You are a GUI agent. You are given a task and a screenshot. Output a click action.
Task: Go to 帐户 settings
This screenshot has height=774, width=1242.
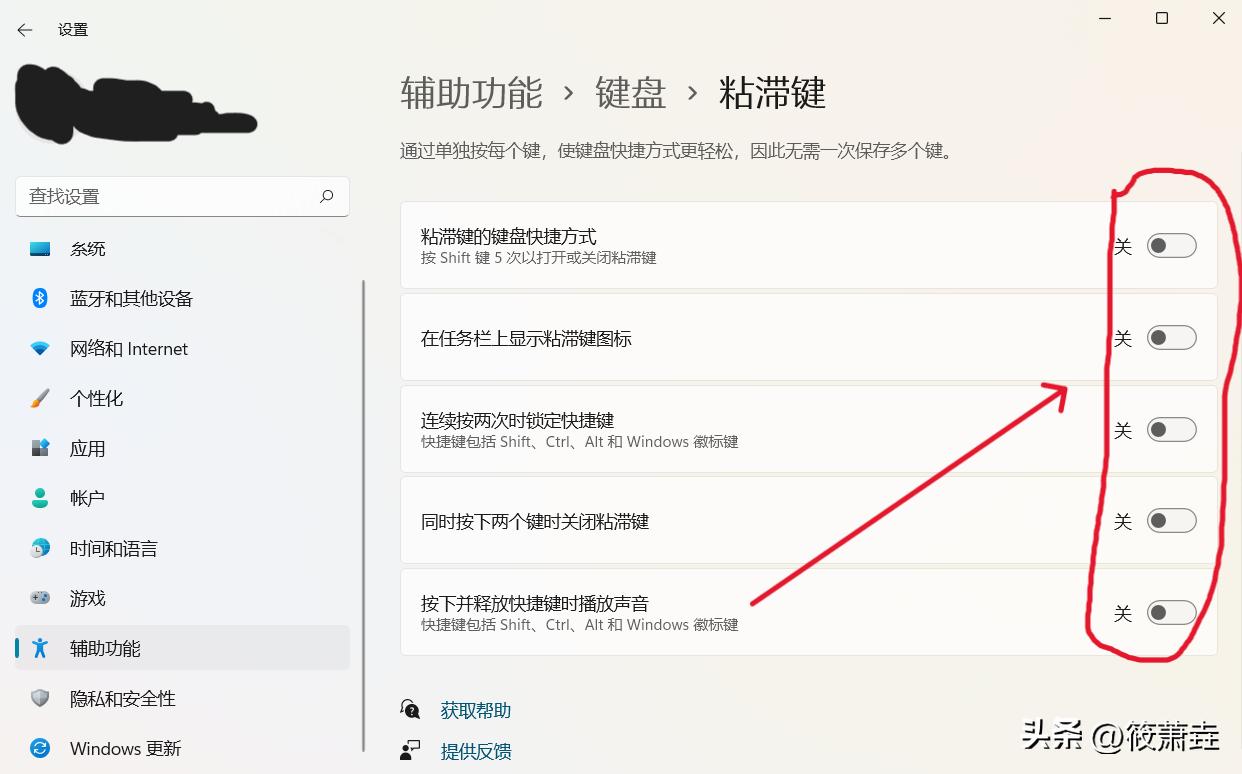point(86,498)
